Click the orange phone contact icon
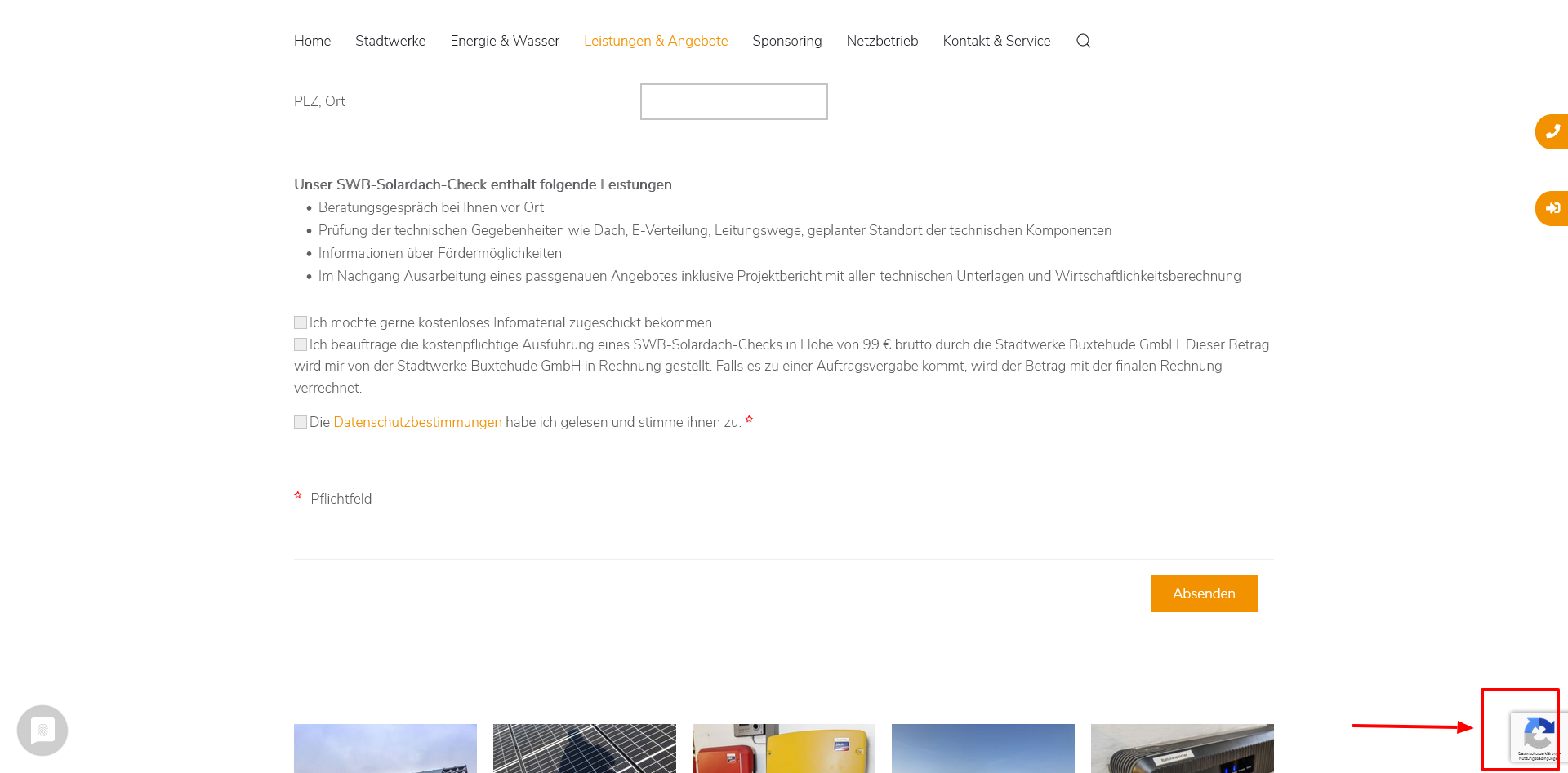The width and height of the screenshot is (1568, 773). click(1552, 131)
